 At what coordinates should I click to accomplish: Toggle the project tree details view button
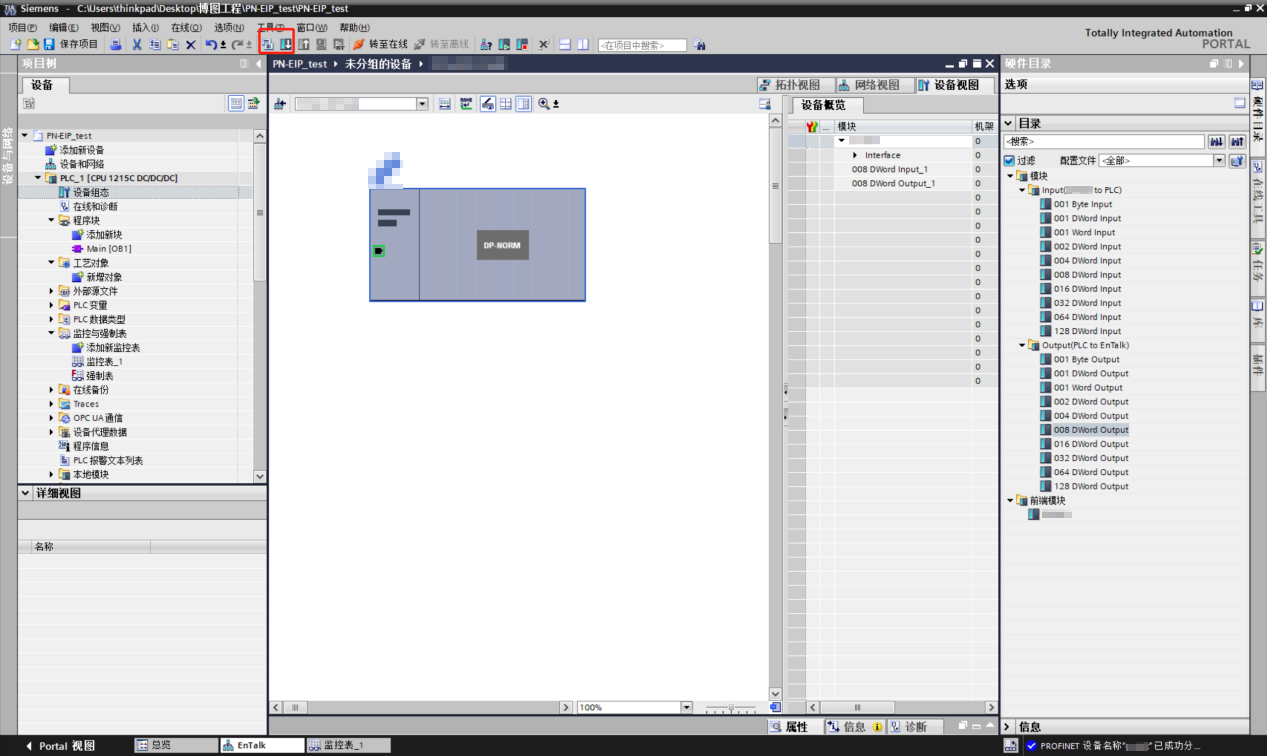(236, 103)
